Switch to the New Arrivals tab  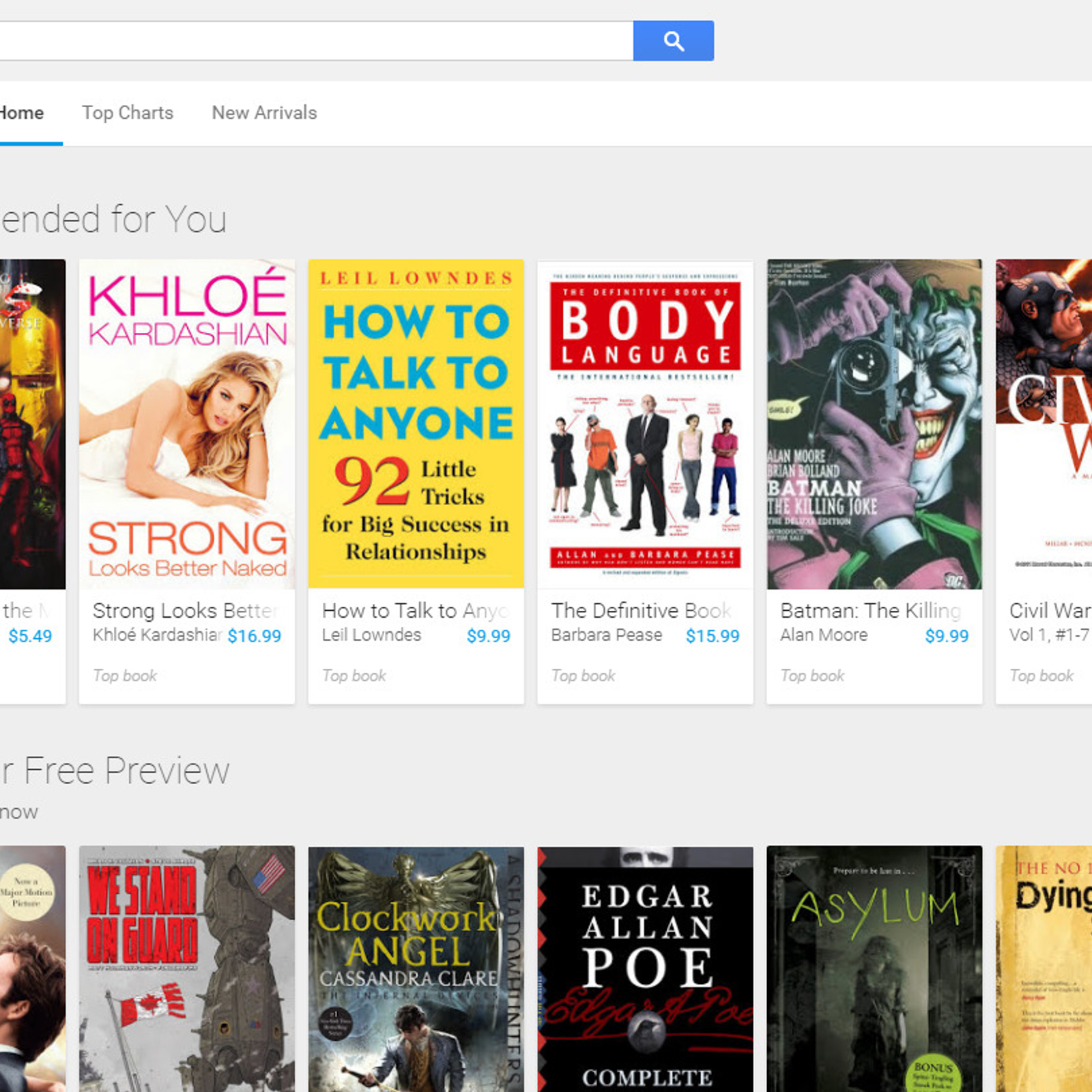pos(264,113)
